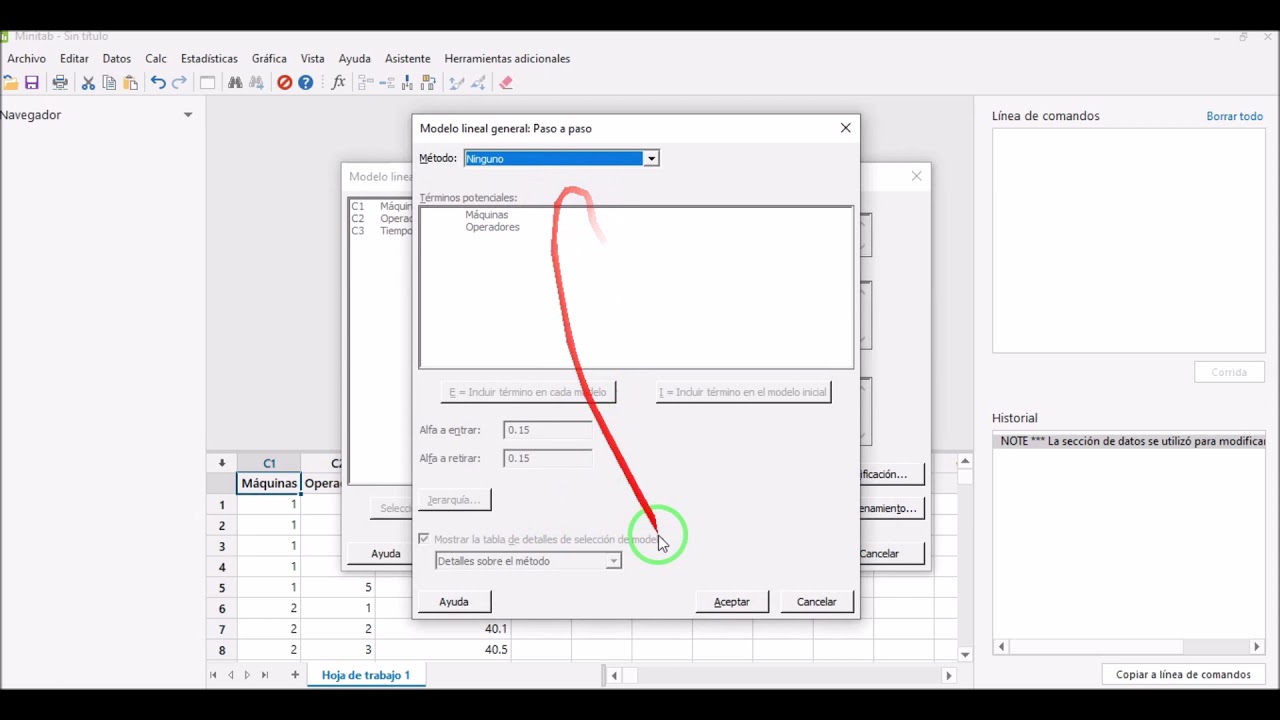Image resolution: width=1280 pixels, height=720 pixels.
Task: Click the blue Help question mark icon
Action: click(306, 83)
